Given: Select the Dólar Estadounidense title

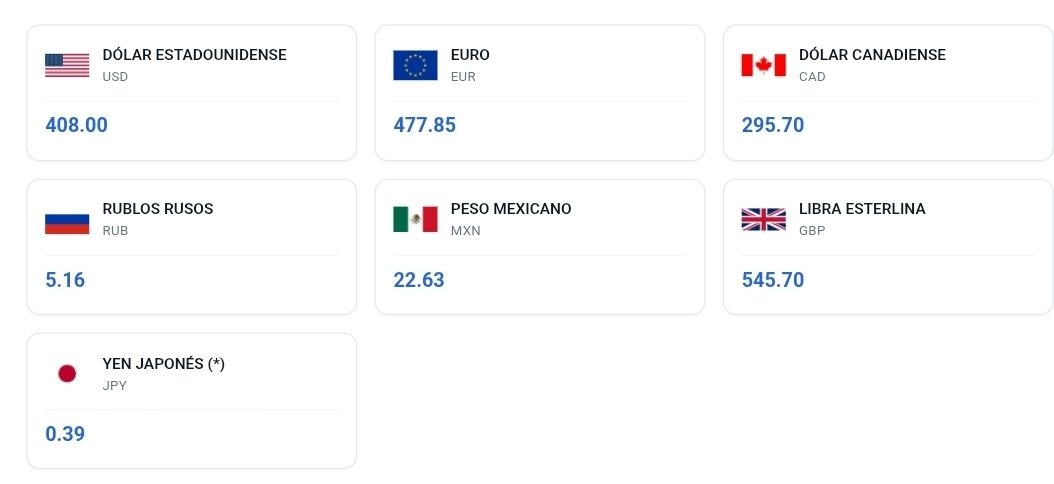Looking at the screenshot, I should [194, 55].
